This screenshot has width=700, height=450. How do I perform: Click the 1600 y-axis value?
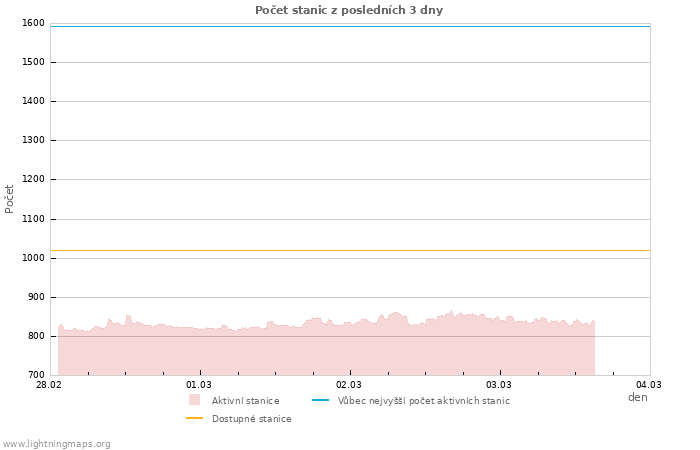point(32,23)
